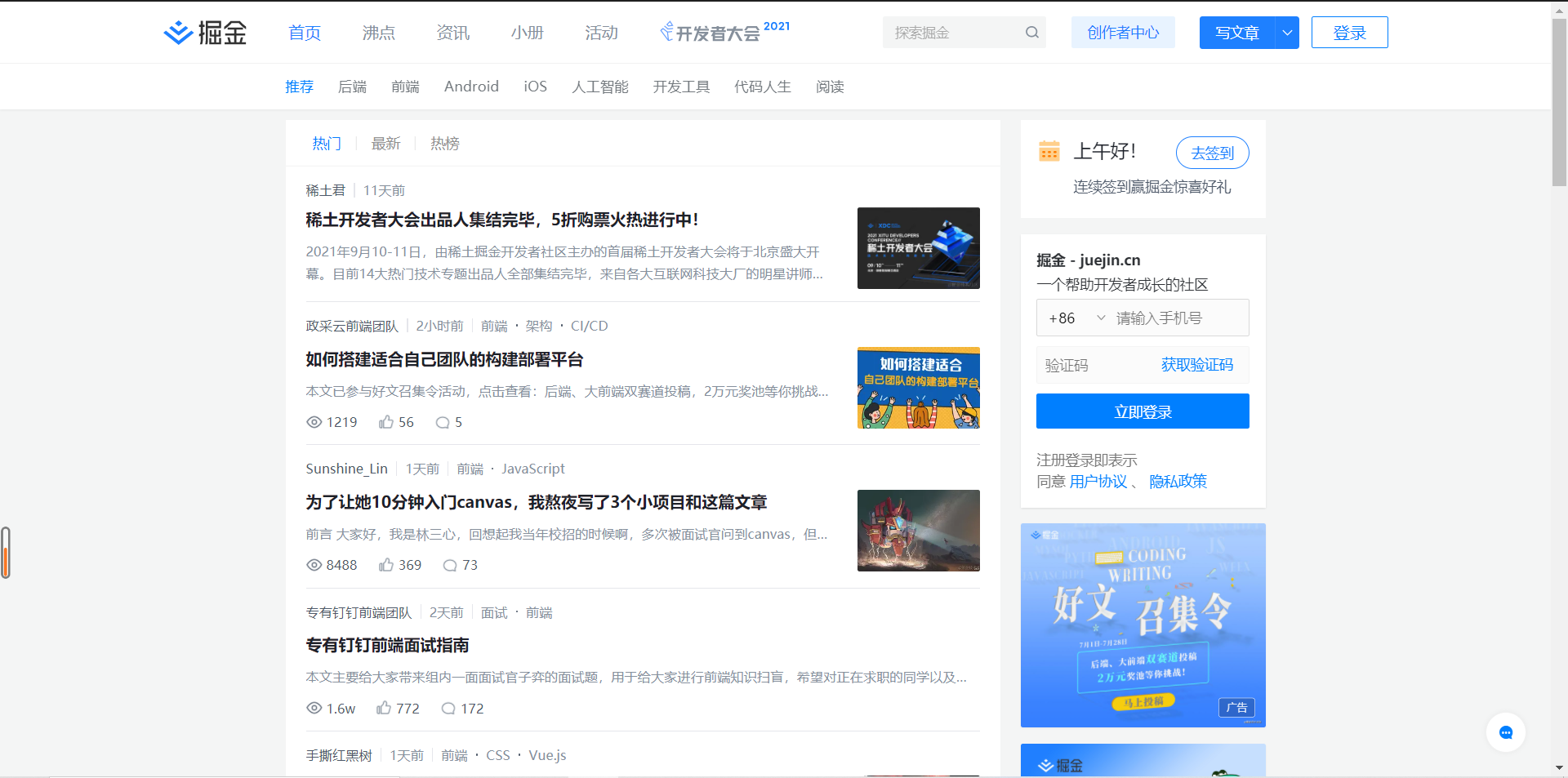Switch to 热榜 sort tab
The width and height of the screenshot is (1568, 778).
(445, 144)
